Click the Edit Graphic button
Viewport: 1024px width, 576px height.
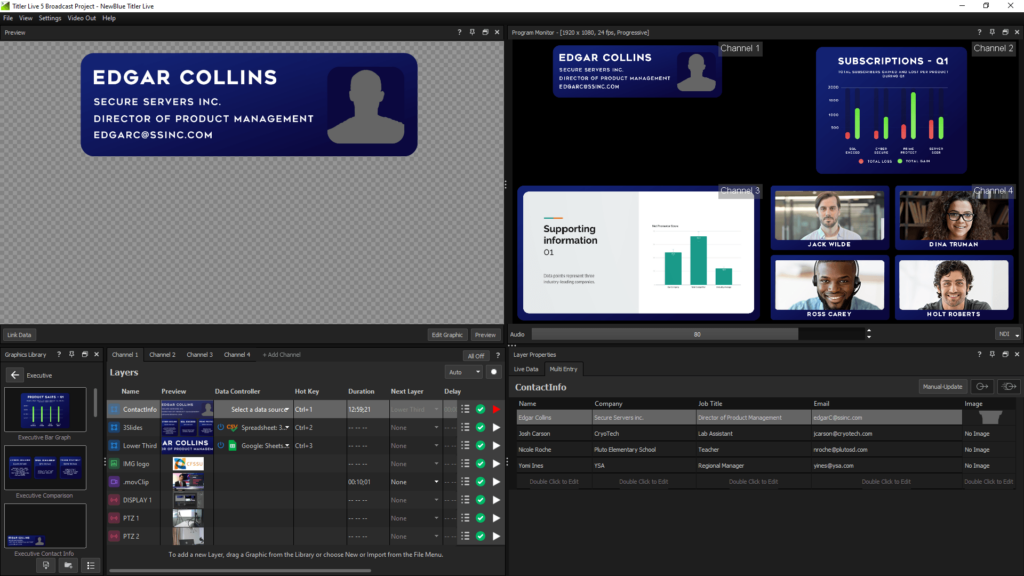[x=447, y=335]
